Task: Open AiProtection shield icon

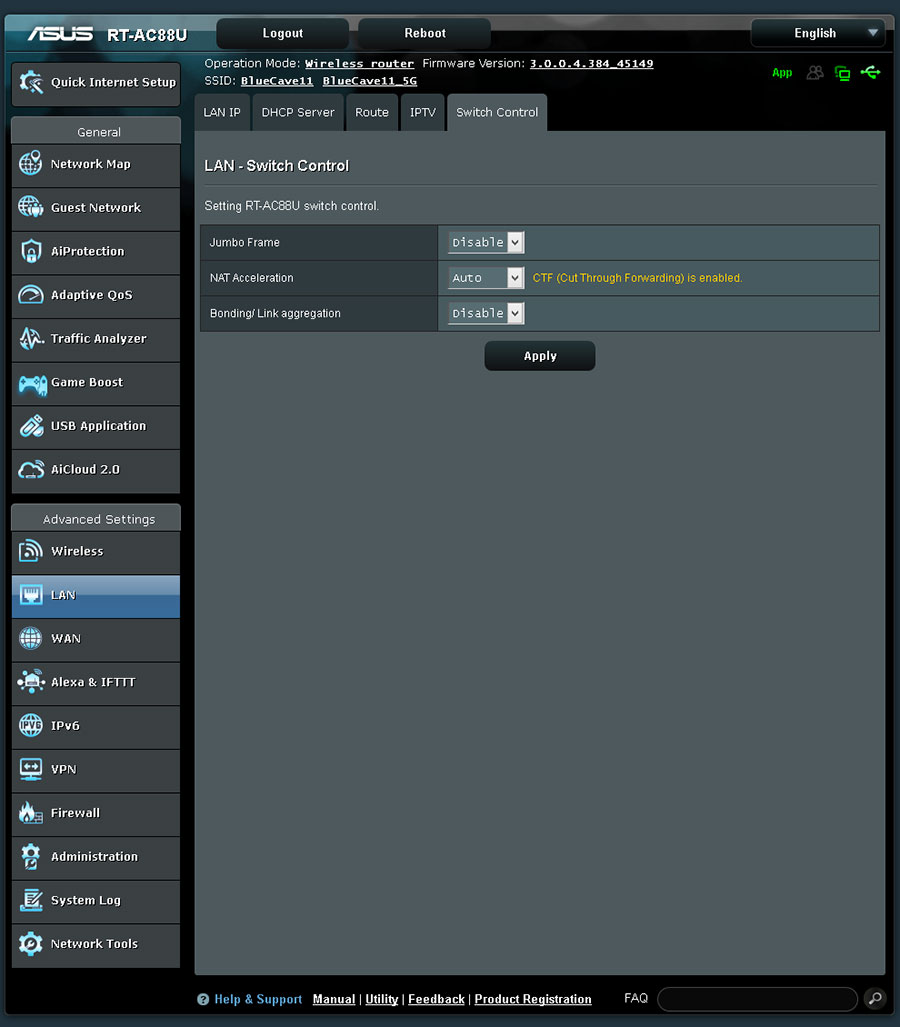Action: pyautogui.click(x=30, y=251)
